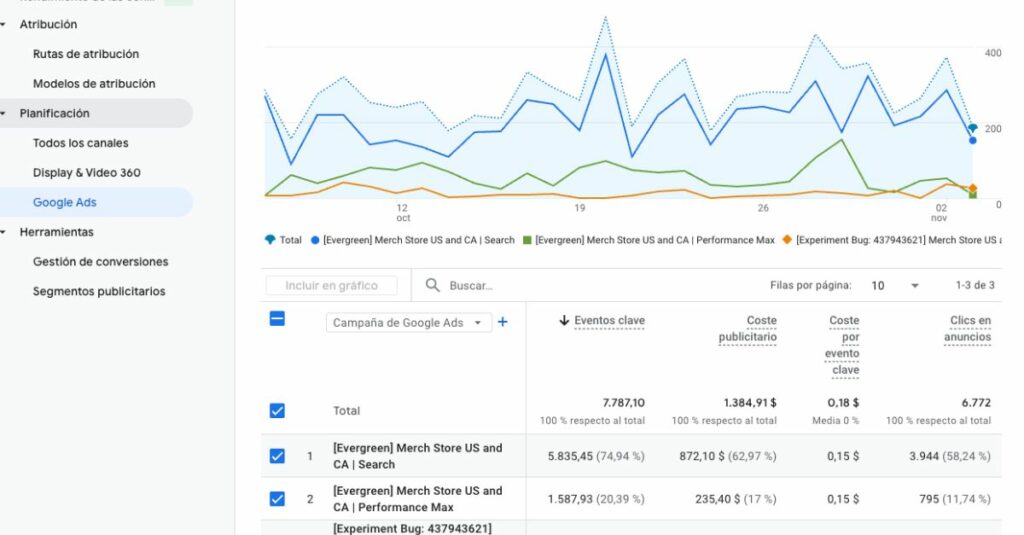Toggle the header select-all checkbox
The height and width of the screenshot is (535, 1024).
pyautogui.click(x=277, y=319)
